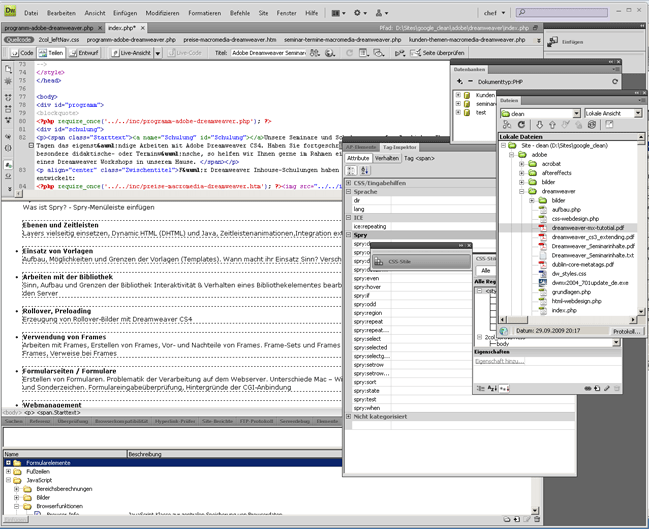Click the Einfügen panel icon
The image size is (649, 529).
click(x=553, y=41)
